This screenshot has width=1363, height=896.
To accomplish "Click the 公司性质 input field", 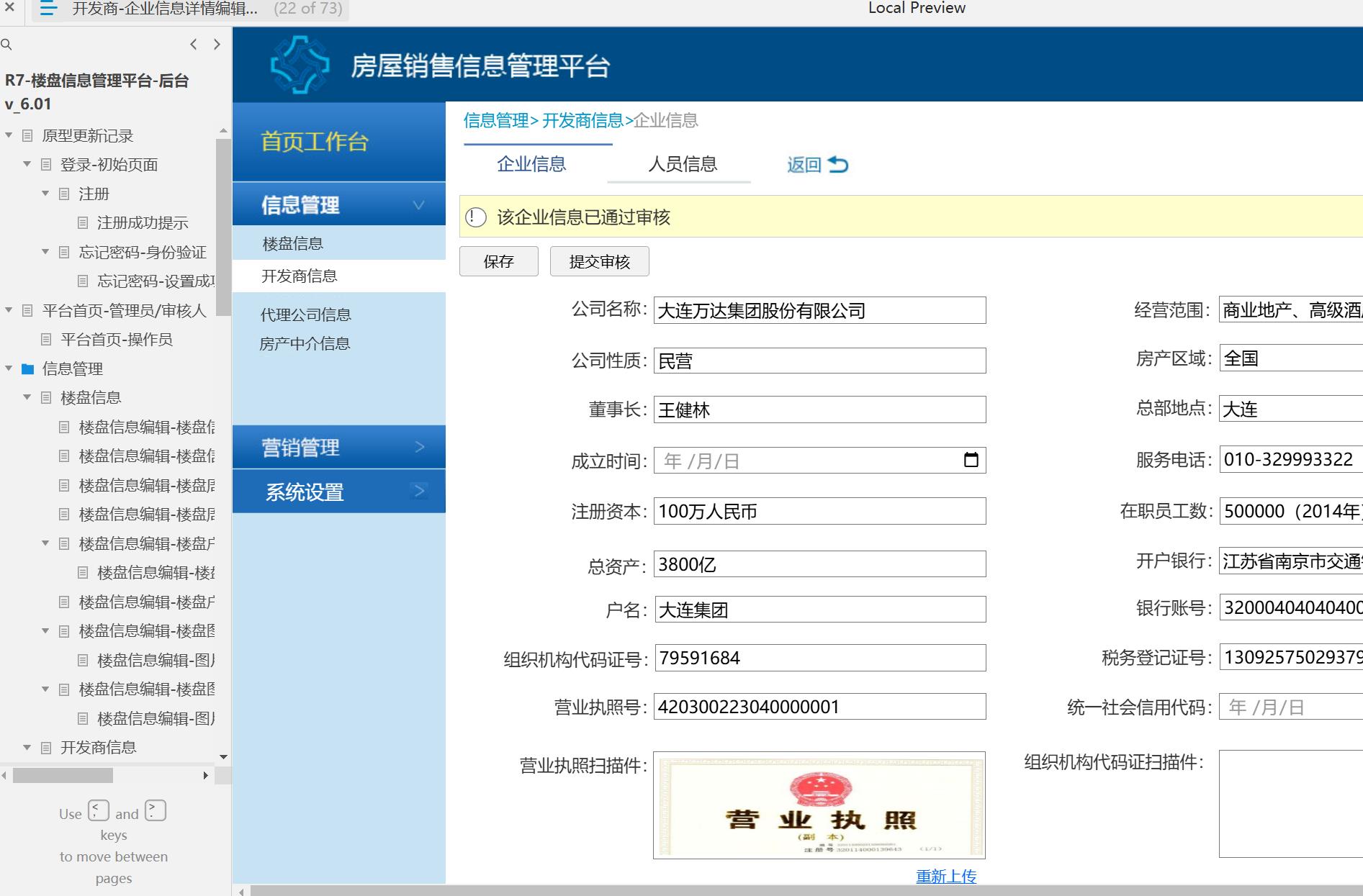I will pyautogui.click(x=820, y=361).
